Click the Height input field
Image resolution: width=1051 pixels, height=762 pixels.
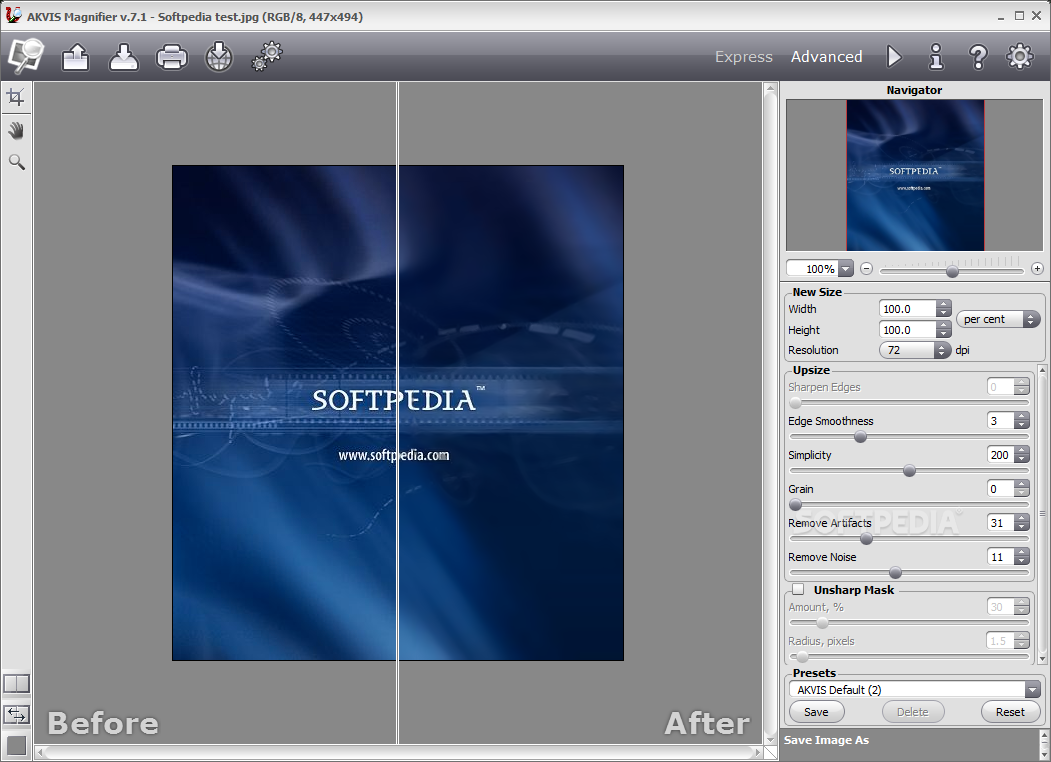(907, 330)
